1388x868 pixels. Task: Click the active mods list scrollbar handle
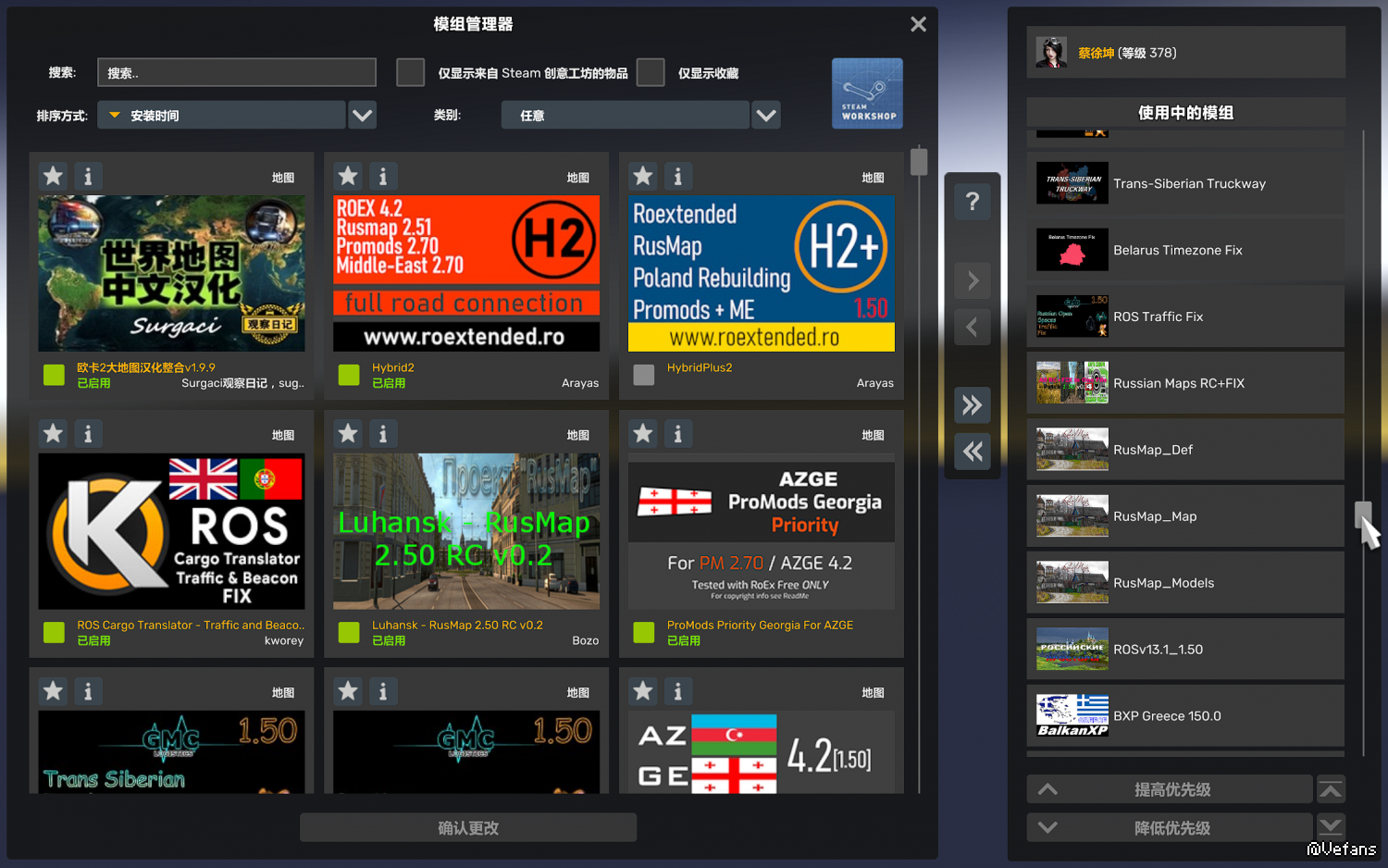[1363, 515]
